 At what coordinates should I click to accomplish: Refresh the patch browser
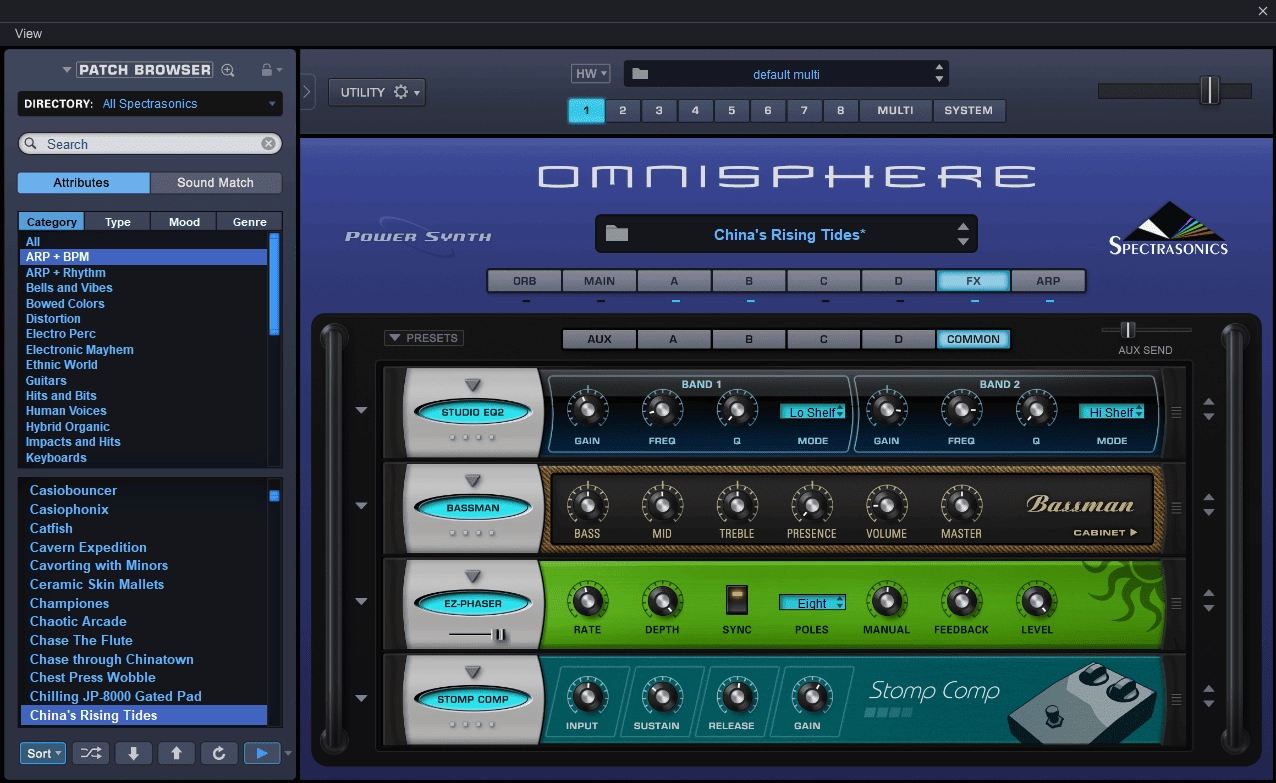(x=219, y=753)
